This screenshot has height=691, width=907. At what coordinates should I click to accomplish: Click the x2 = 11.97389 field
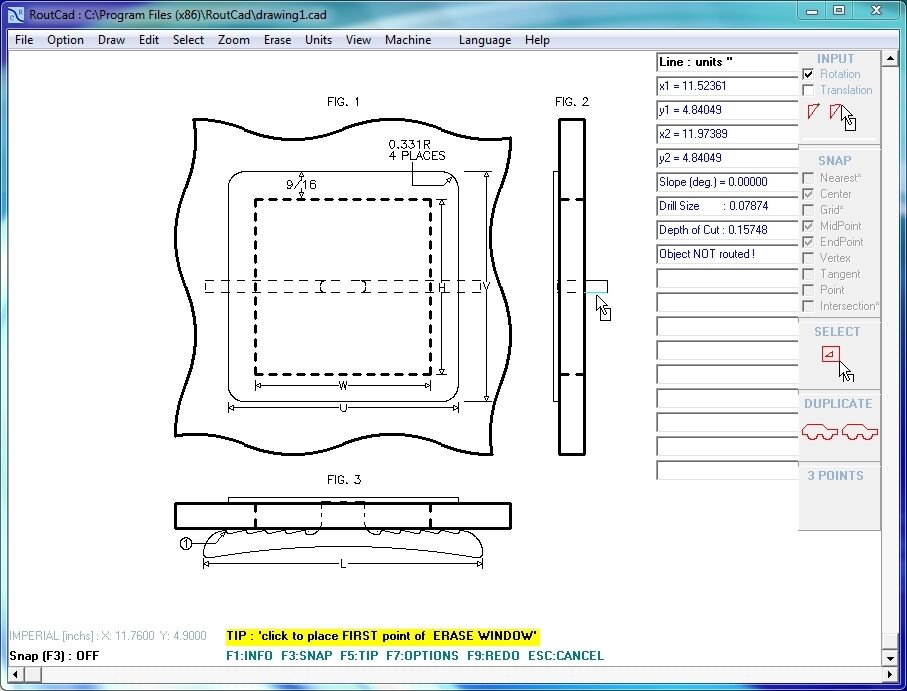pos(727,134)
